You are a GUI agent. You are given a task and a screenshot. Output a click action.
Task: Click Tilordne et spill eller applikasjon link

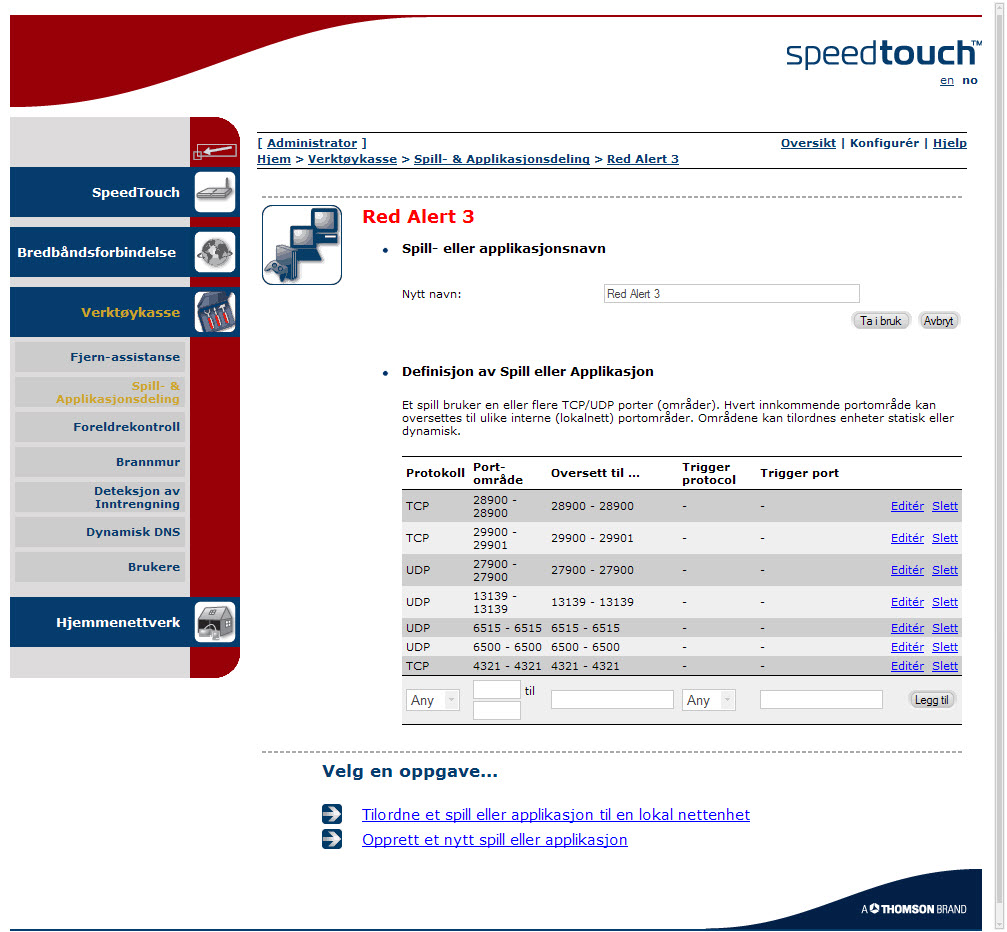[x=556, y=814]
